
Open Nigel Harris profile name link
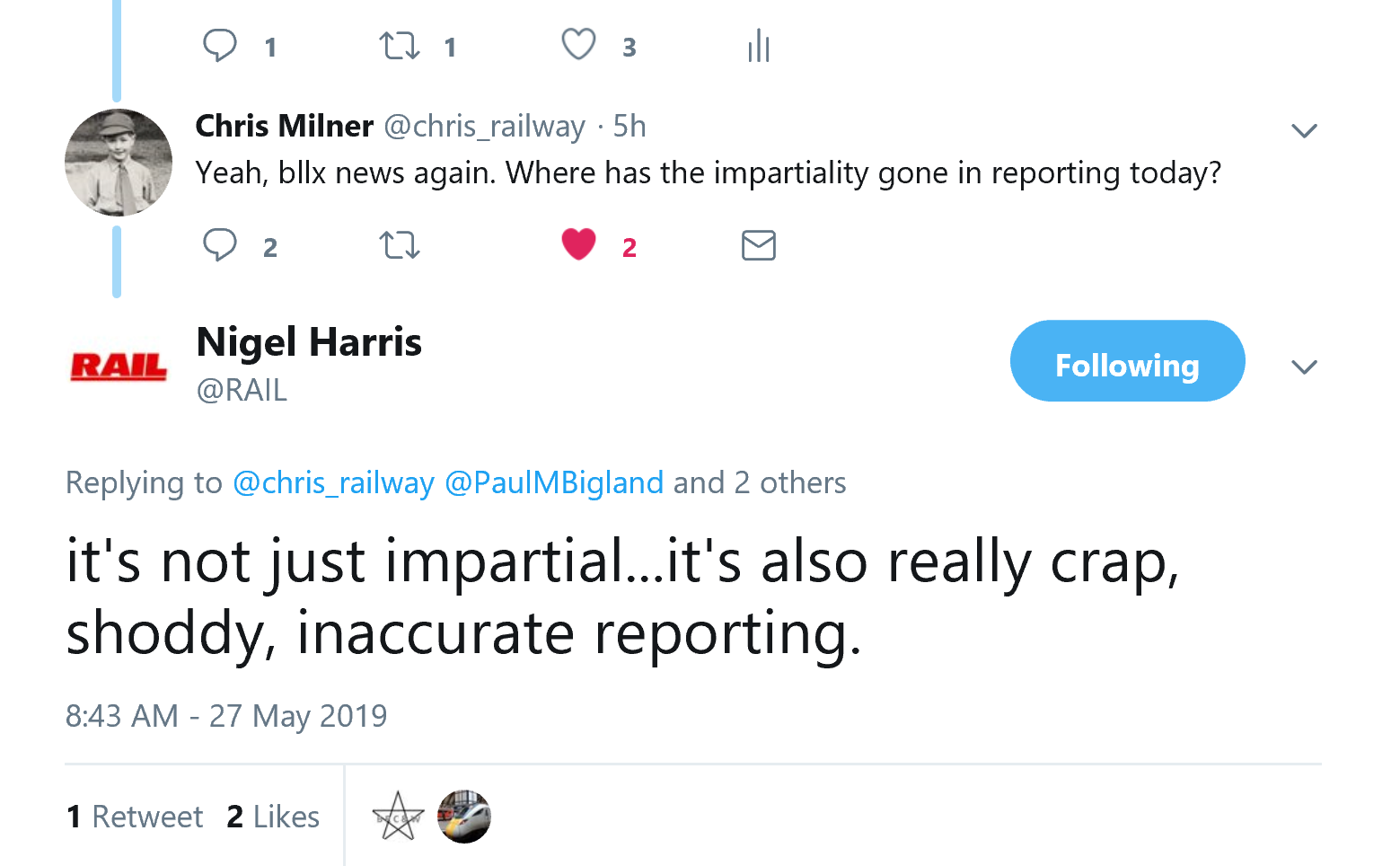(309, 342)
